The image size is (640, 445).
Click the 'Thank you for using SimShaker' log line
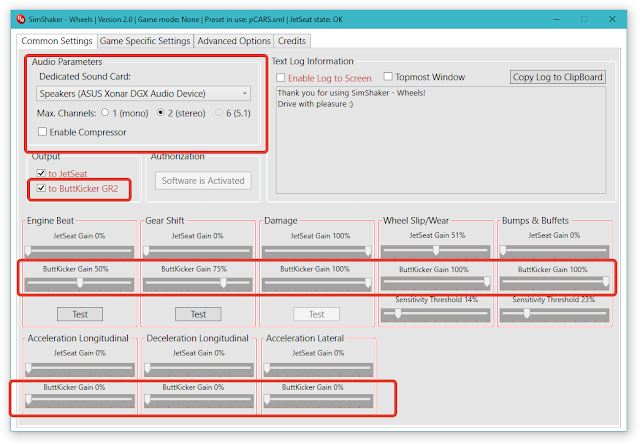point(351,93)
